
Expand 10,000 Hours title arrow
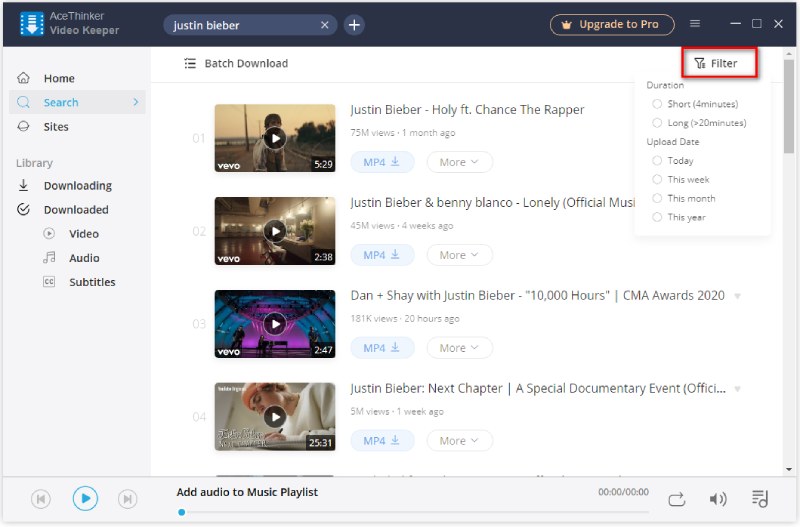point(737,296)
